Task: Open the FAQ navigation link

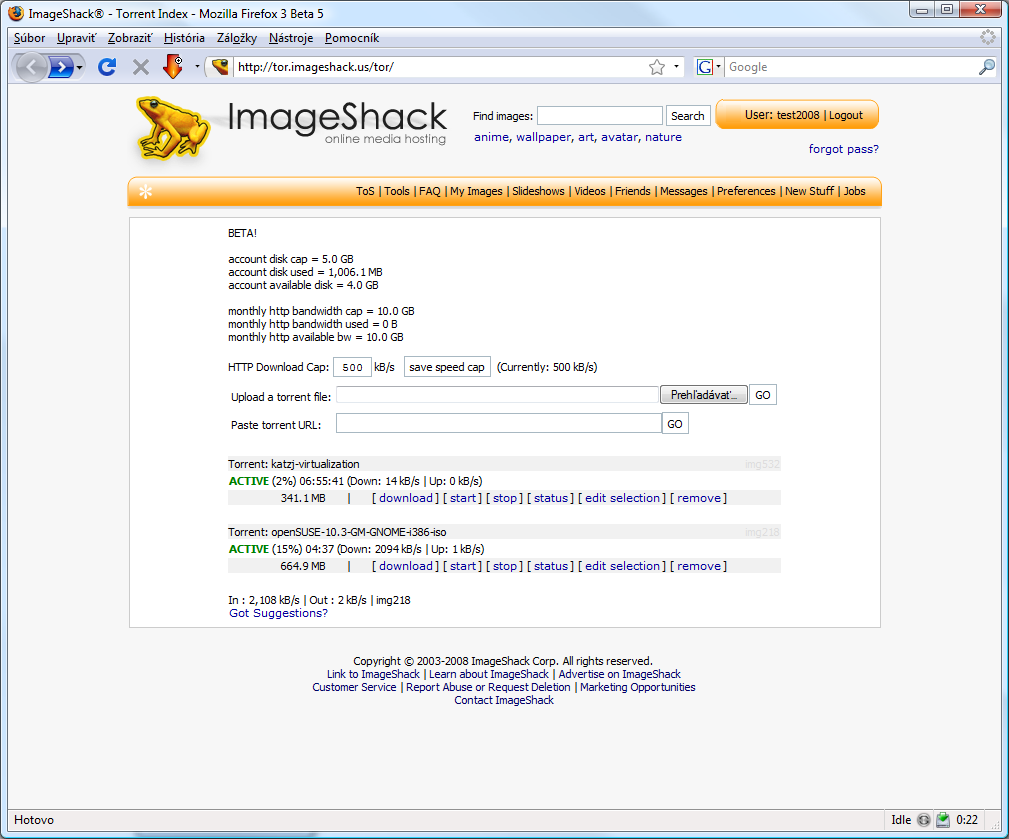Action: point(430,191)
